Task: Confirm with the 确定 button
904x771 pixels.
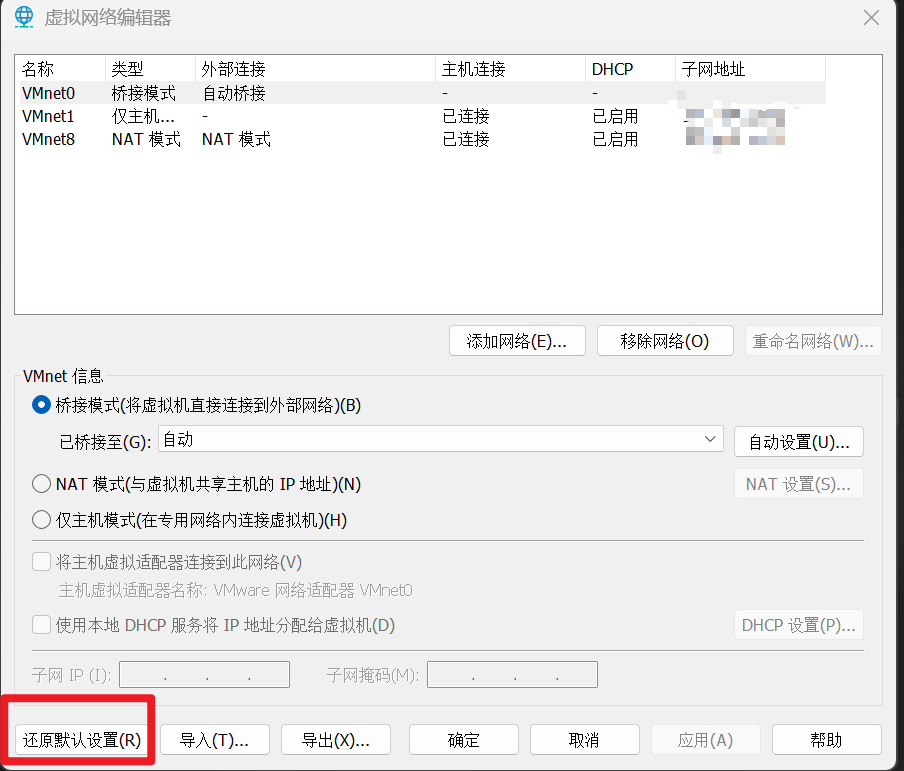Action: point(464,740)
